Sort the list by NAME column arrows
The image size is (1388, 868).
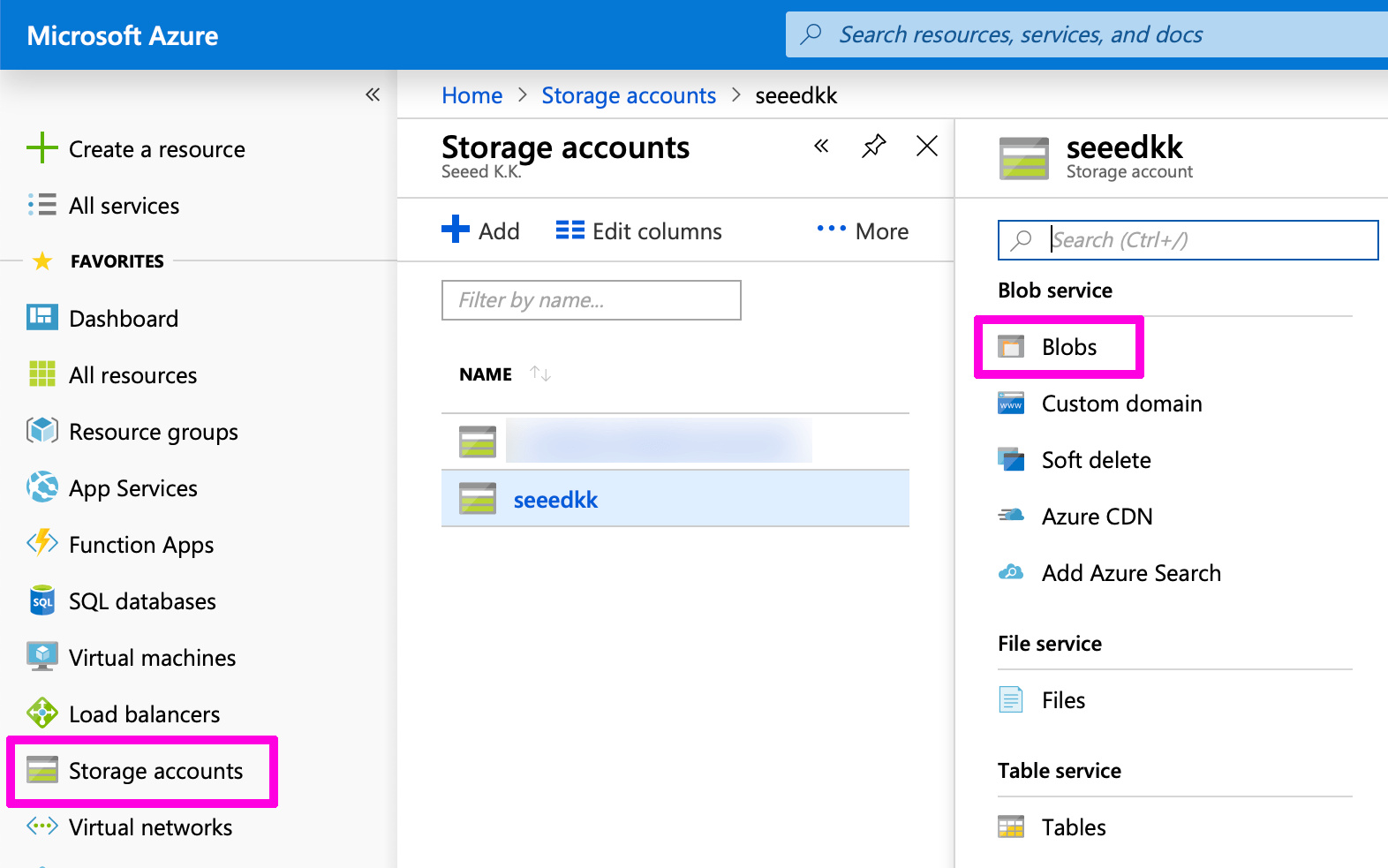540,374
